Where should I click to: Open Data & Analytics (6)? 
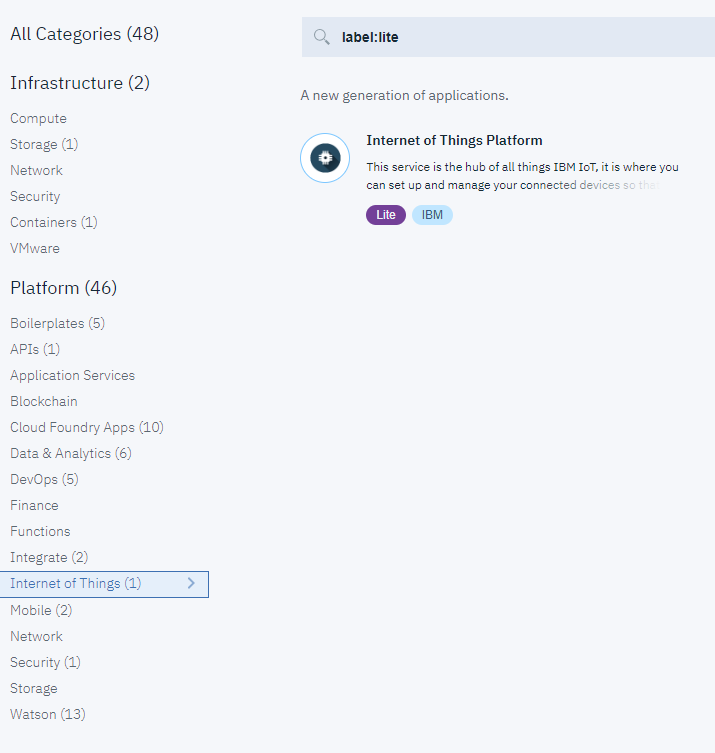pos(71,453)
